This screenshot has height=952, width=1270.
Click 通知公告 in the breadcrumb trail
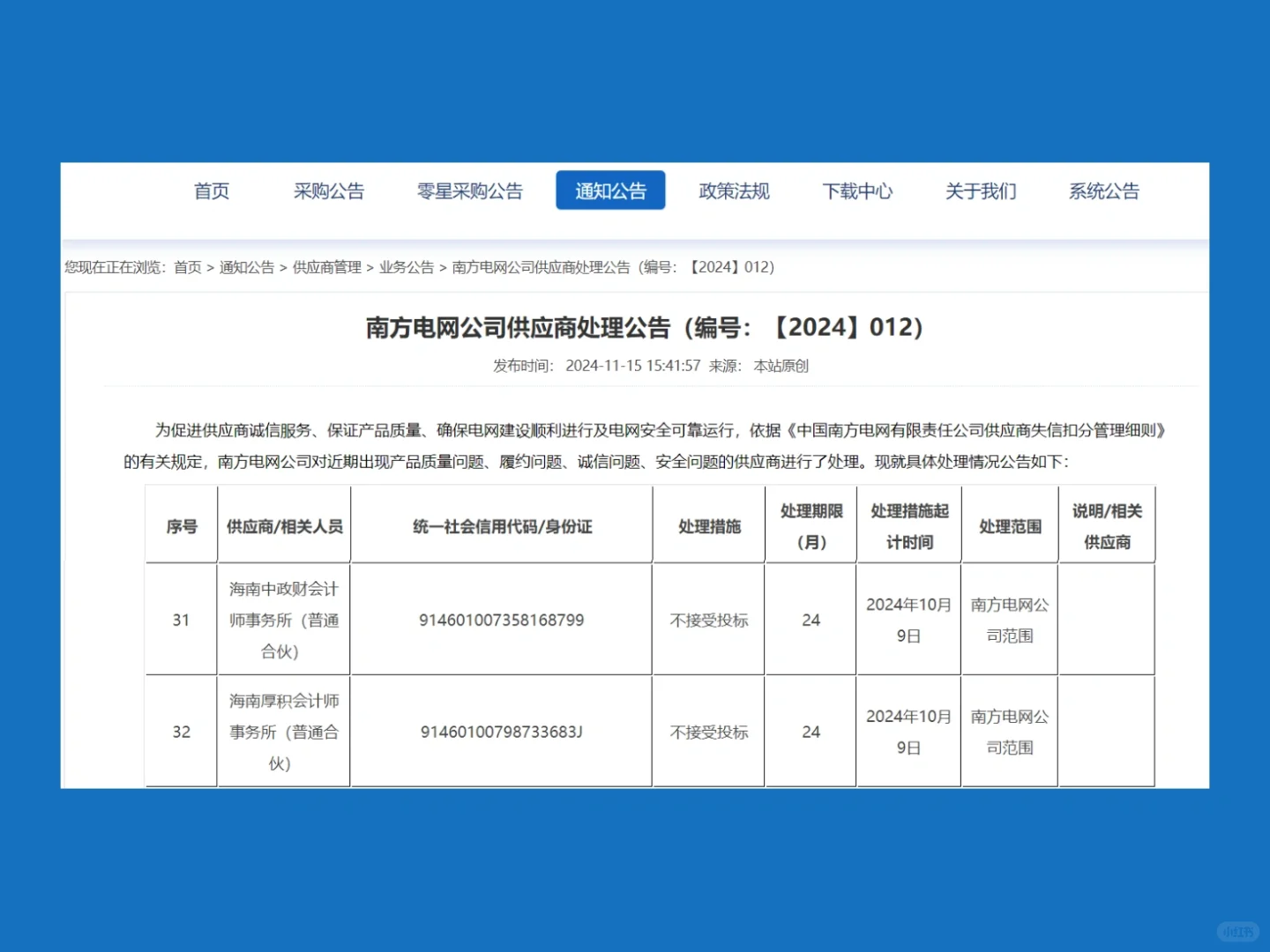coord(247,267)
